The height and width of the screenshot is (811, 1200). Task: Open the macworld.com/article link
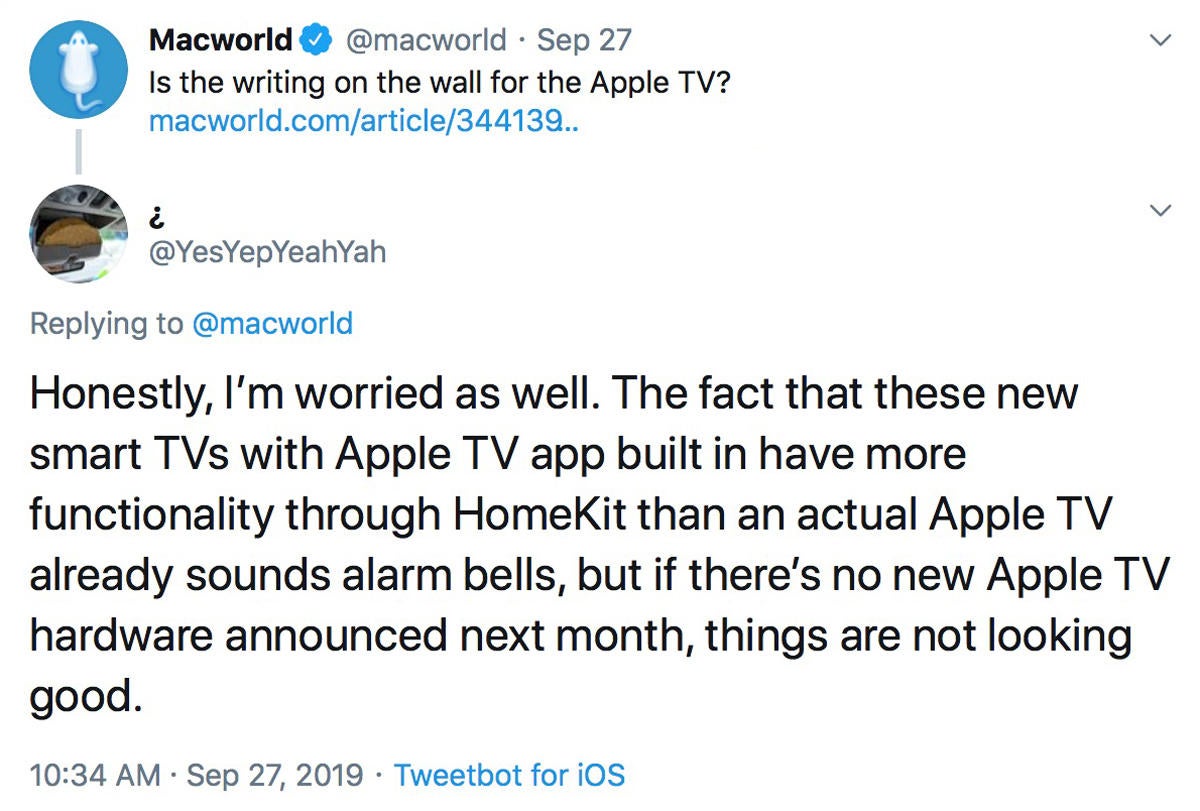click(x=364, y=122)
